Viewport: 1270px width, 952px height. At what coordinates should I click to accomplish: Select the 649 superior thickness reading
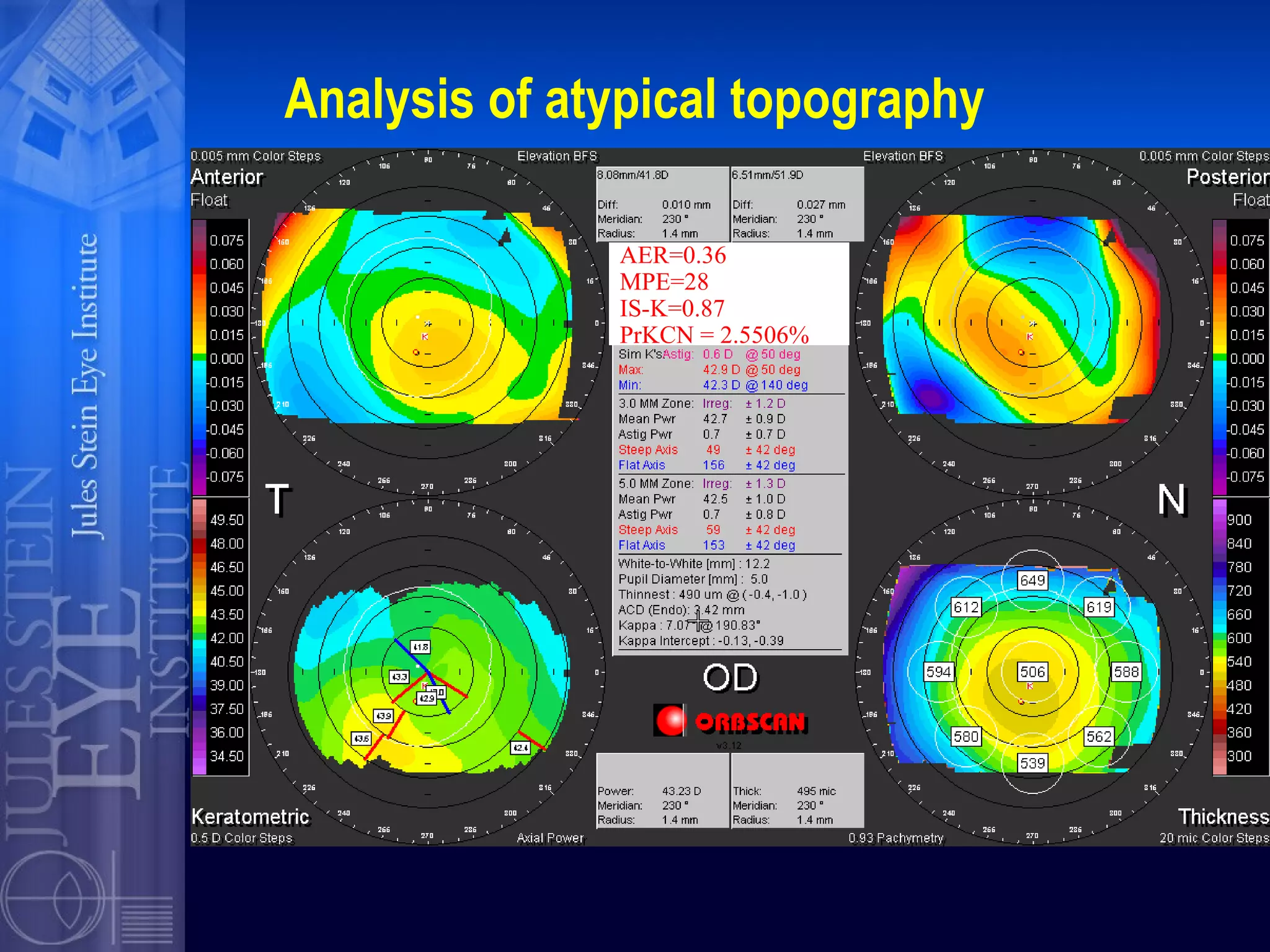point(1032,580)
